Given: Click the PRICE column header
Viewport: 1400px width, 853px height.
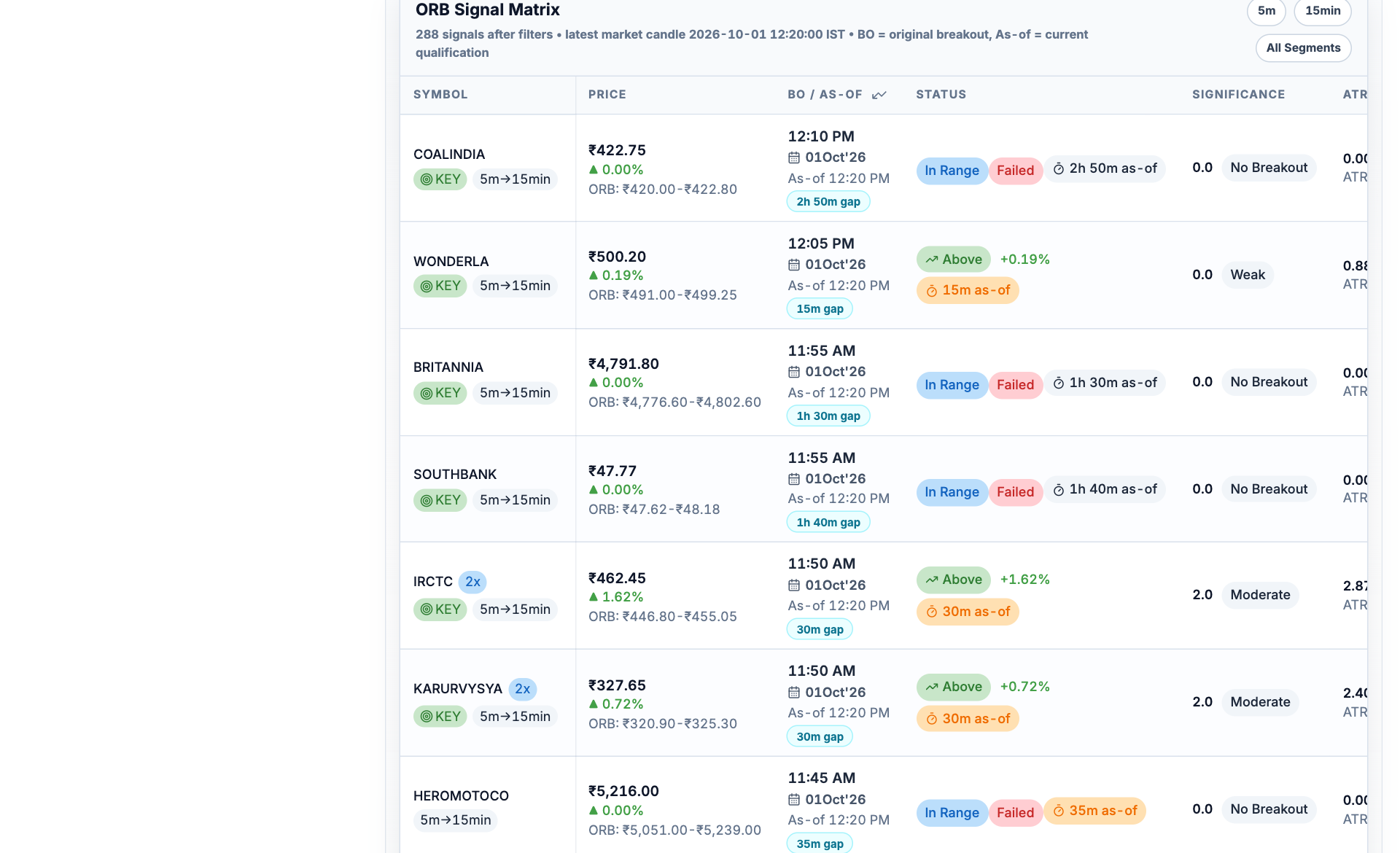Looking at the screenshot, I should [607, 95].
